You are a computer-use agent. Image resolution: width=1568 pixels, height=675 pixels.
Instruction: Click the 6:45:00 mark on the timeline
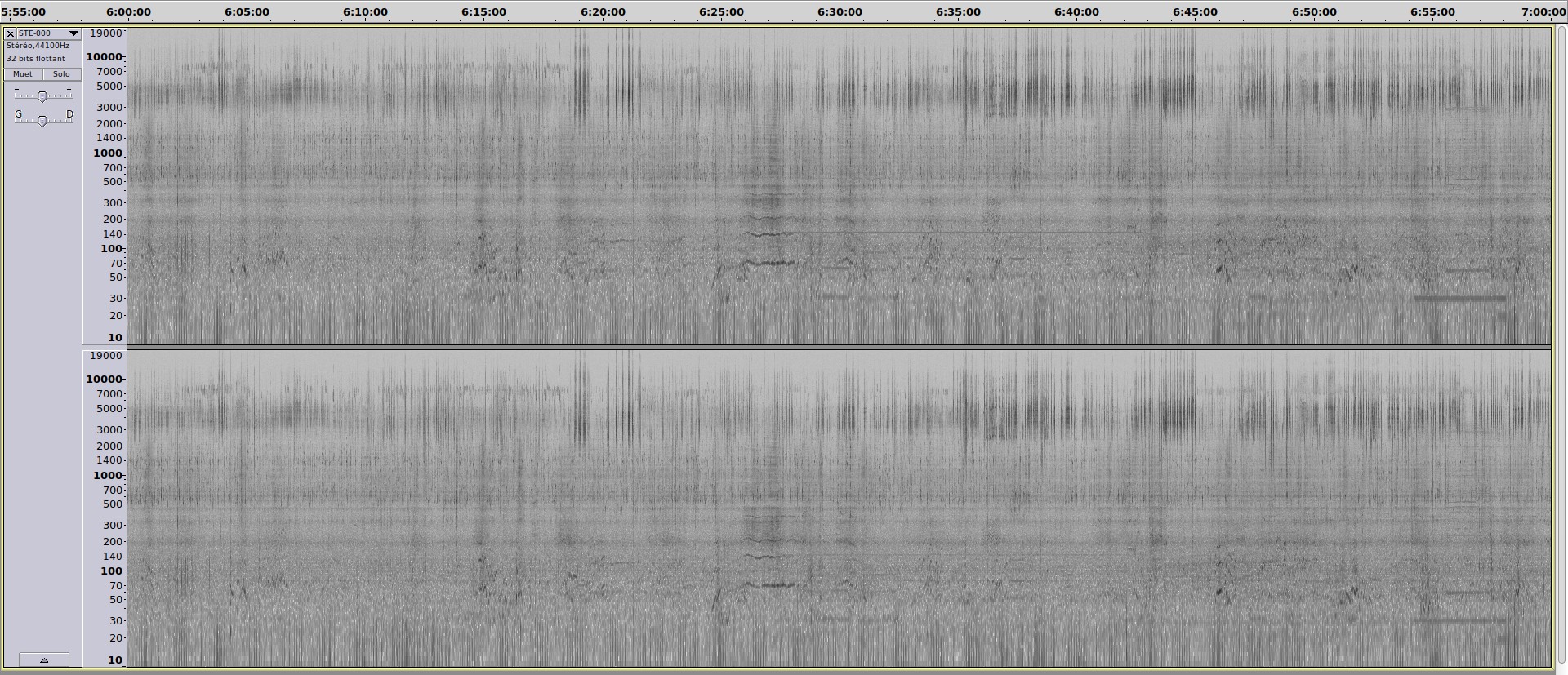[1195, 11]
